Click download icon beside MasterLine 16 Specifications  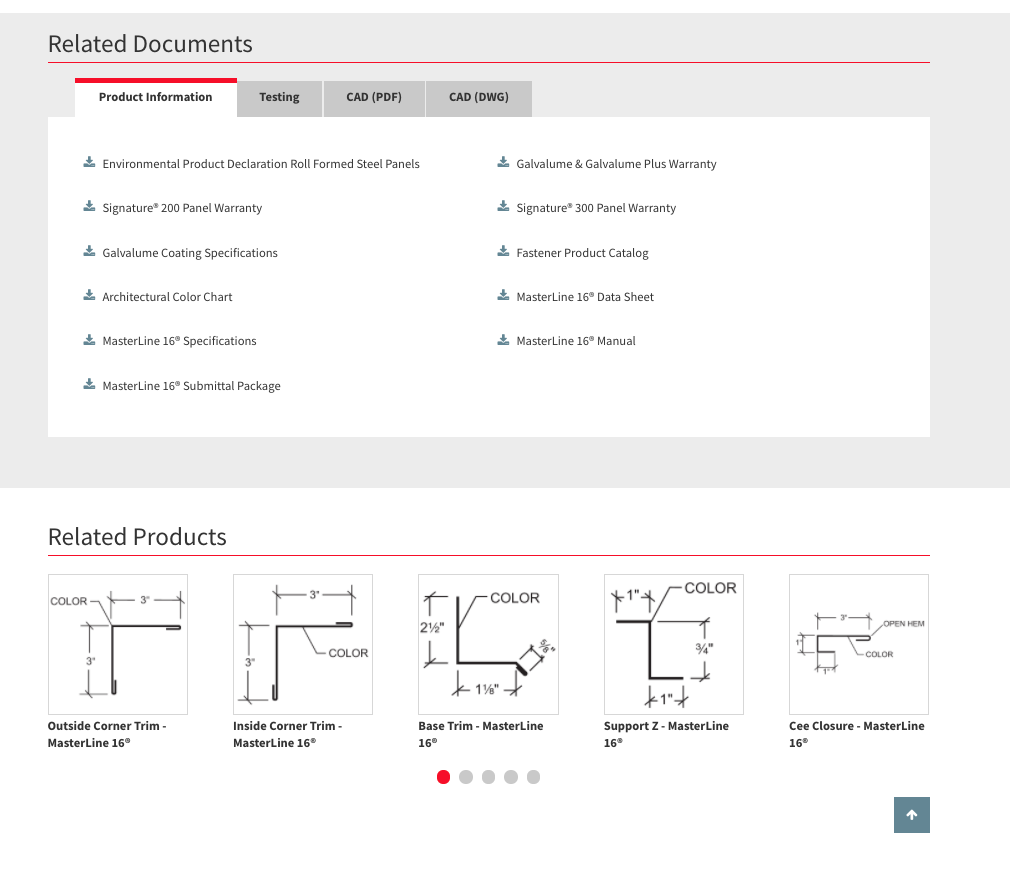pyautogui.click(x=89, y=339)
